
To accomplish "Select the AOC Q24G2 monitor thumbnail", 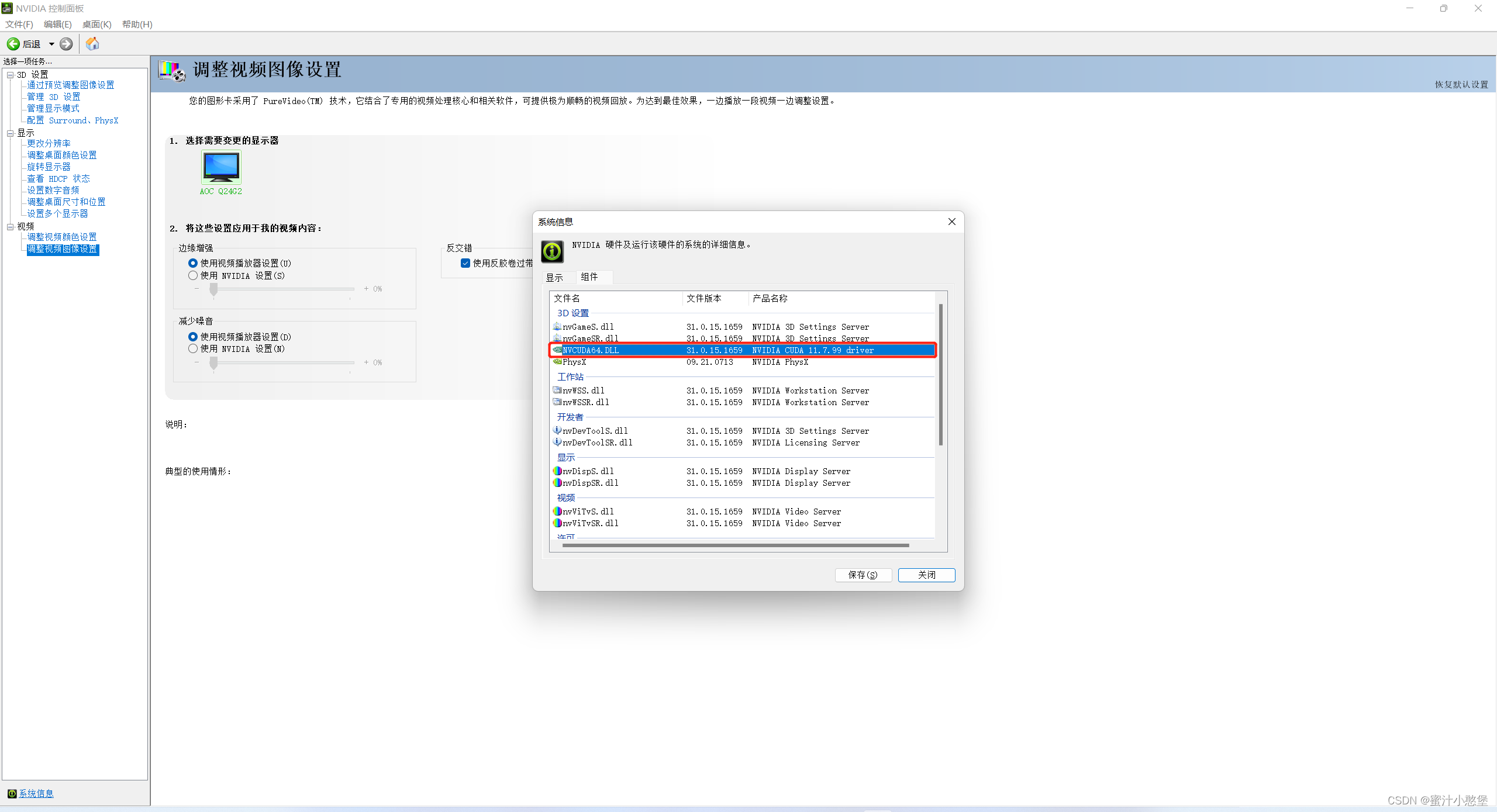I will tap(221, 167).
